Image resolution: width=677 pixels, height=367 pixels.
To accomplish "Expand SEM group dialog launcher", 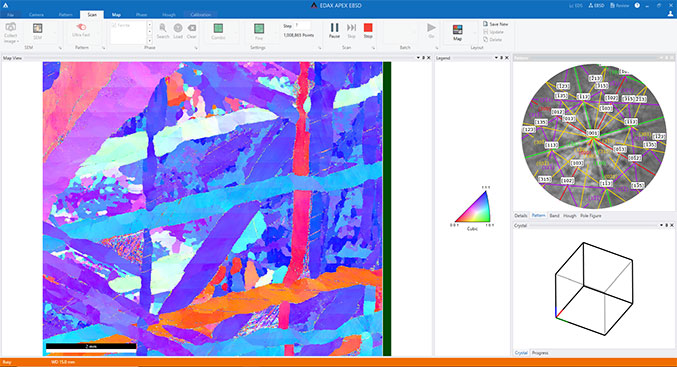I will click(60, 48).
